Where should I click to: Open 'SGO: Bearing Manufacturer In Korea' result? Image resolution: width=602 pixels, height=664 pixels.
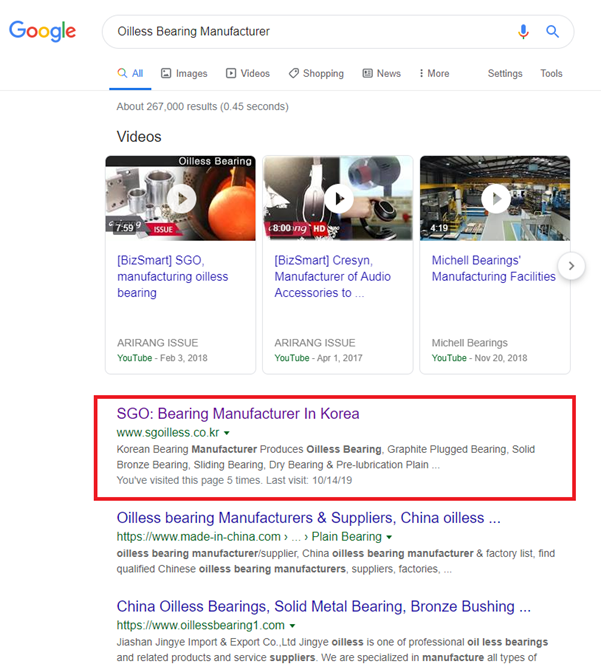point(238,414)
